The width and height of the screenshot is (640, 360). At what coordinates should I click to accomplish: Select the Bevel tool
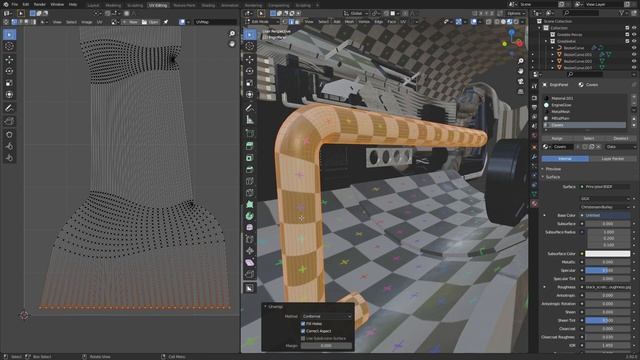[x=249, y=169]
